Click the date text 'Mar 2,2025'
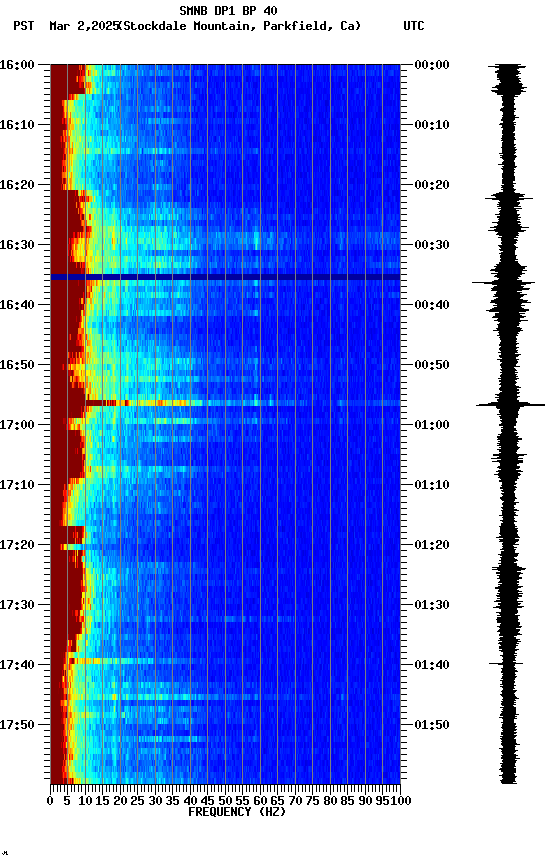 click(x=84, y=26)
